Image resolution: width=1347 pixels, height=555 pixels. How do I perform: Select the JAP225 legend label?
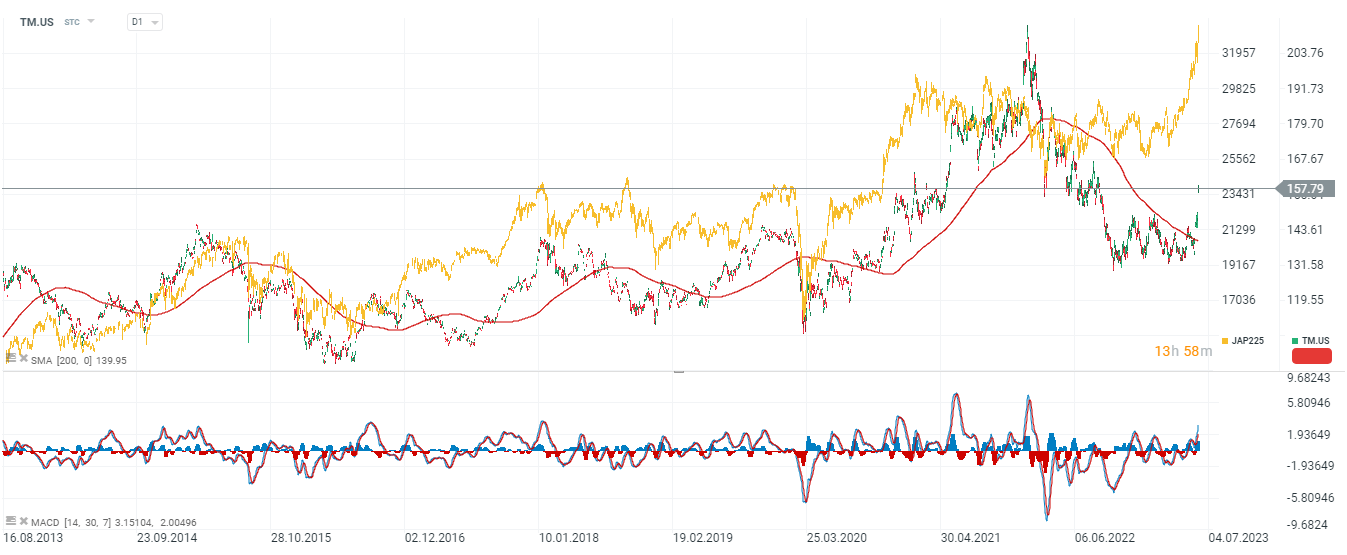point(1248,341)
